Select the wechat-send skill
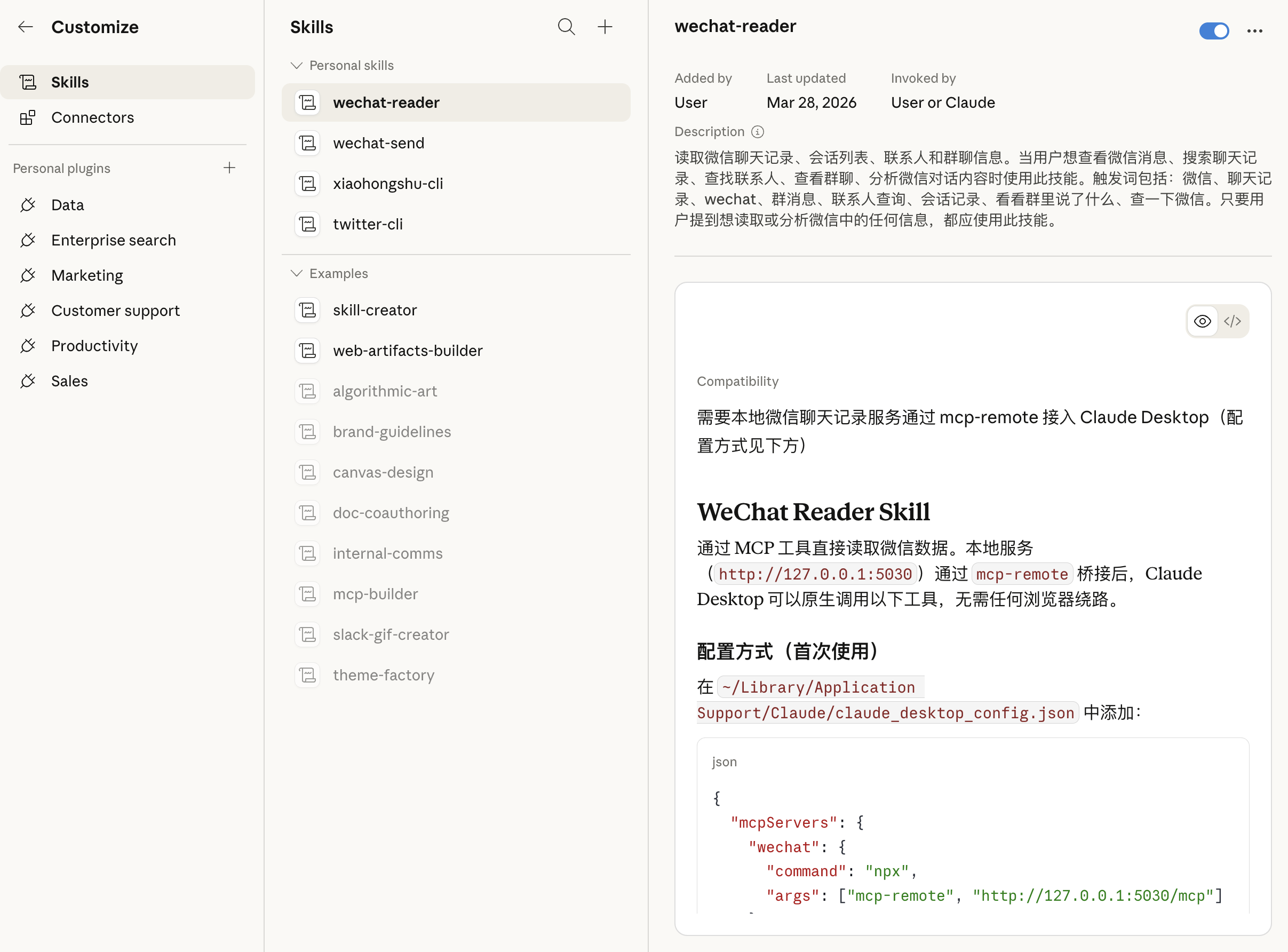Image resolution: width=1288 pixels, height=952 pixels. 456,143
